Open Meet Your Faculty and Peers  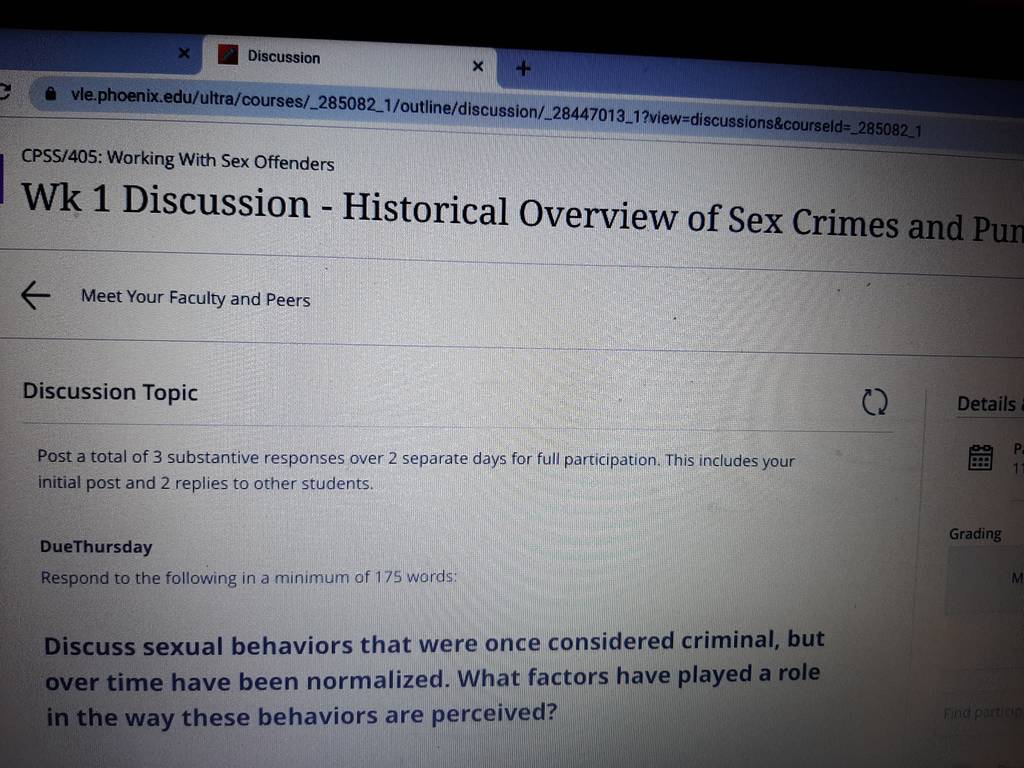(195, 298)
